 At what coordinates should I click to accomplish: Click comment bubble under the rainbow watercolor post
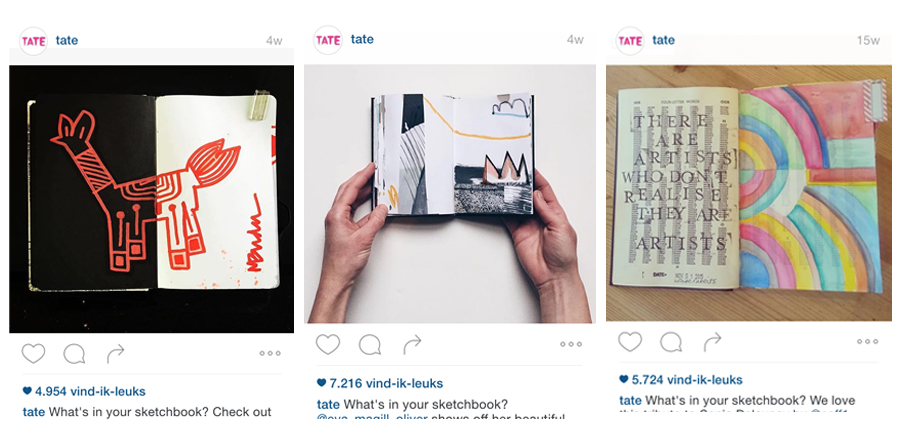[x=670, y=342]
